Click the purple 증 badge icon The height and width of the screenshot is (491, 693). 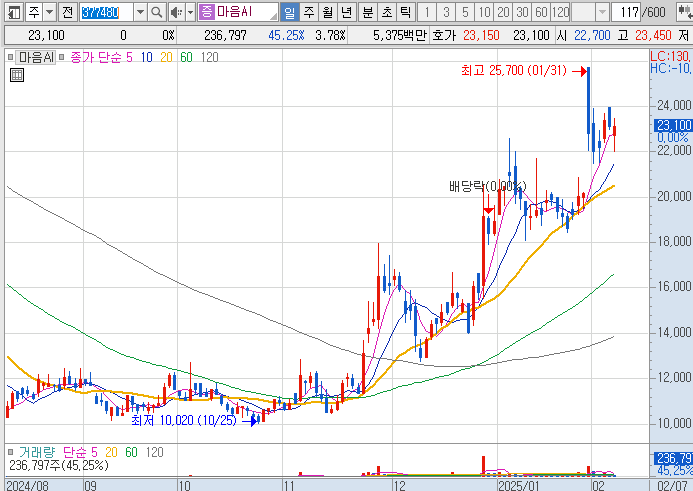(206, 12)
